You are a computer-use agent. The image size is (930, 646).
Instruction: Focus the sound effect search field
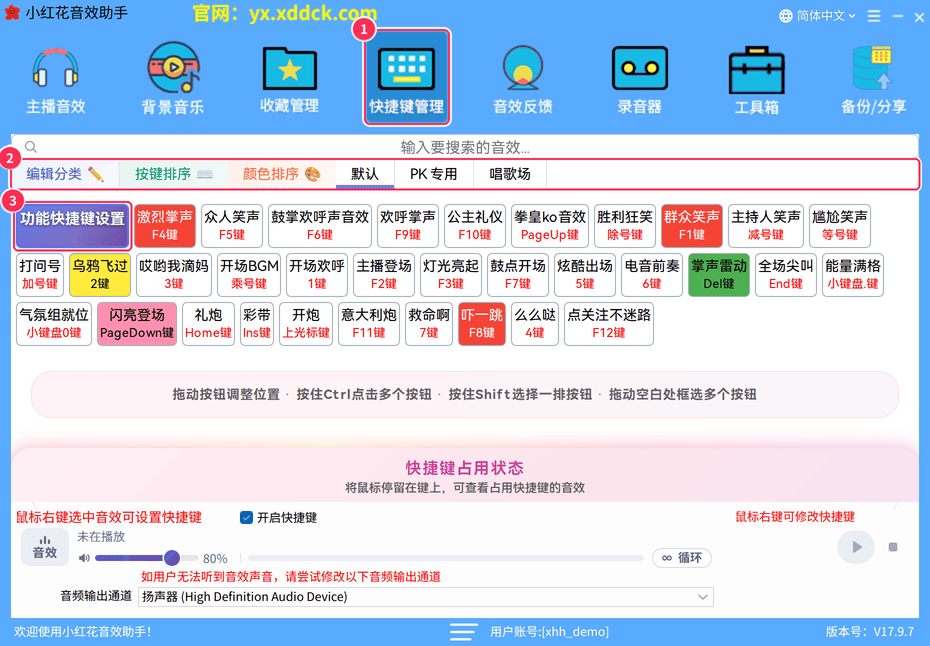pos(465,147)
